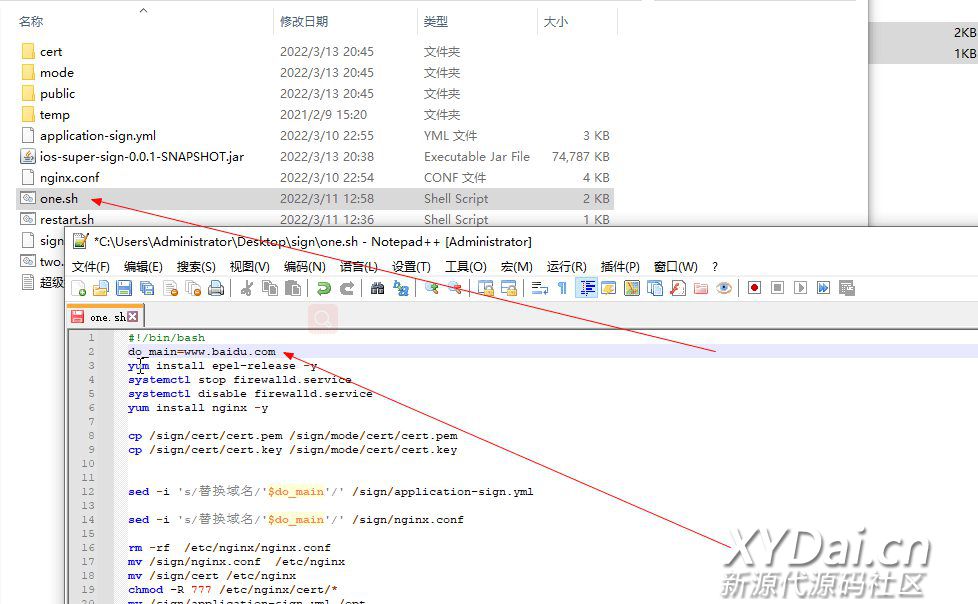This screenshot has width=978, height=604.
Task: Click the Cut scissors icon
Action: (x=246, y=288)
